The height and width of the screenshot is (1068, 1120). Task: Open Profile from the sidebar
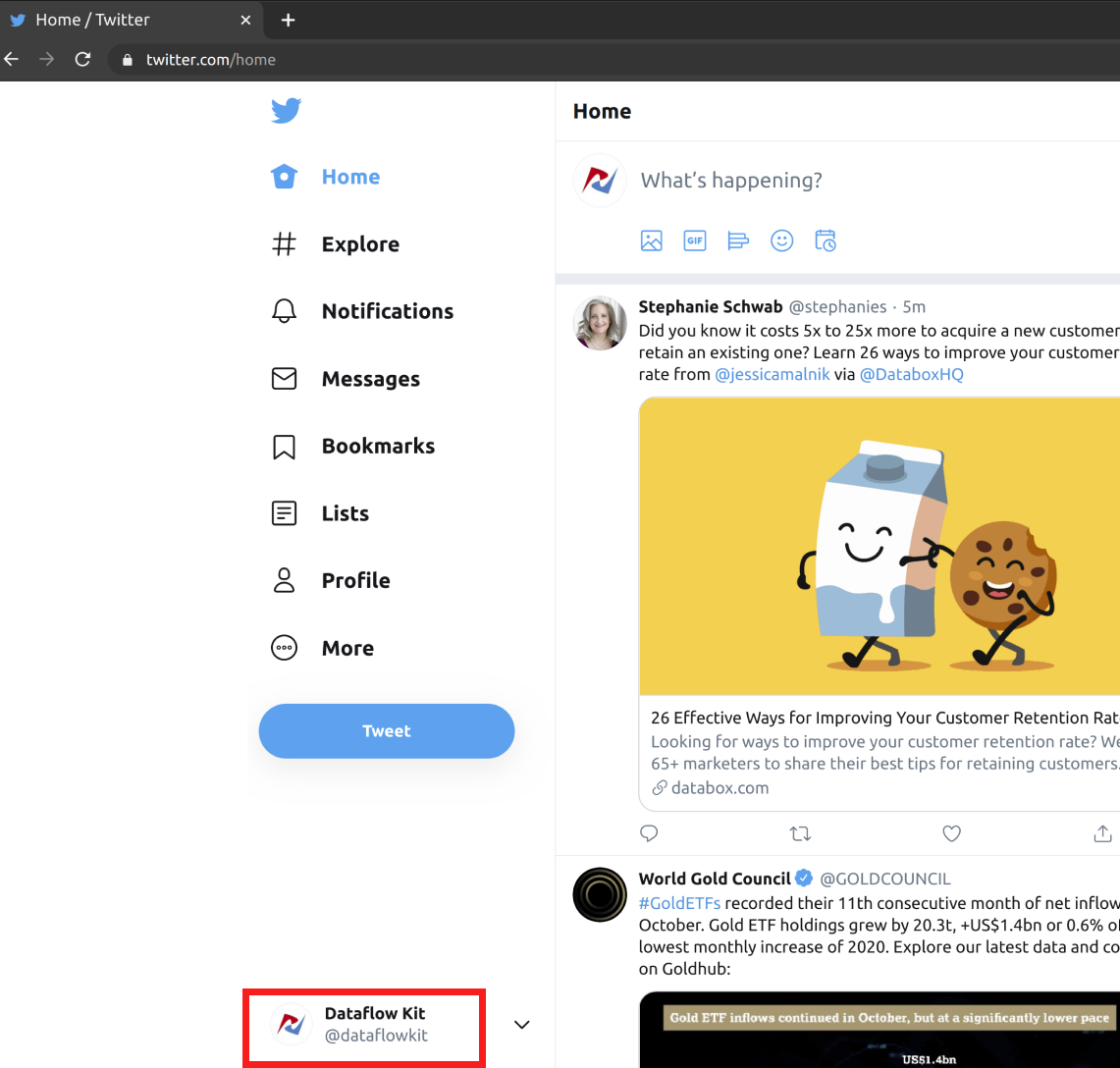tap(331, 581)
